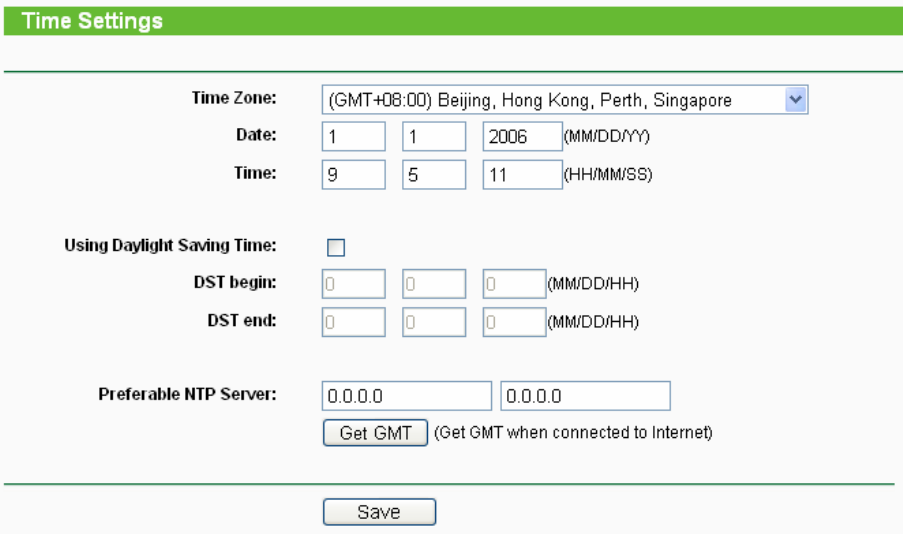This screenshot has width=903, height=534.
Task: Click the DST begin month field
Action: point(354,284)
